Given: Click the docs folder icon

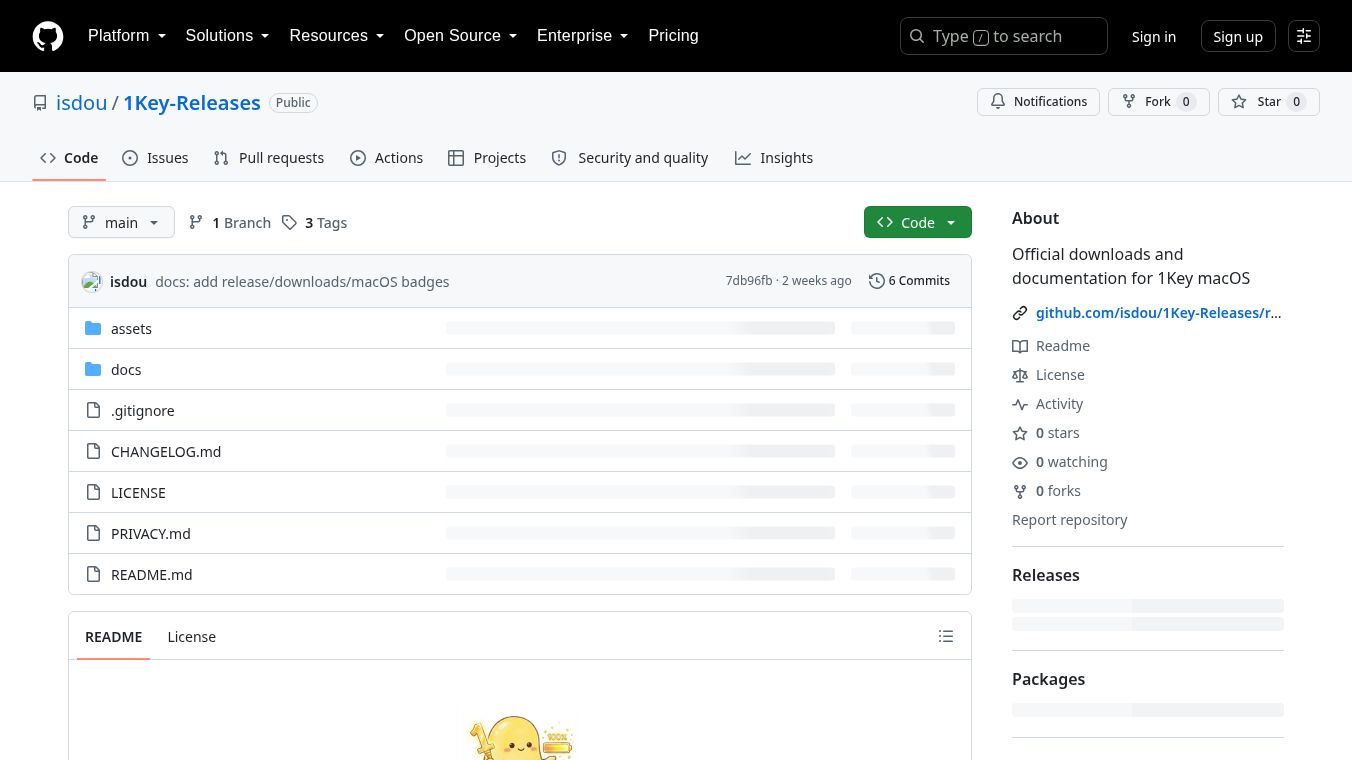Looking at the screenshot, I should pyautogui.click(x=93, y=369).
